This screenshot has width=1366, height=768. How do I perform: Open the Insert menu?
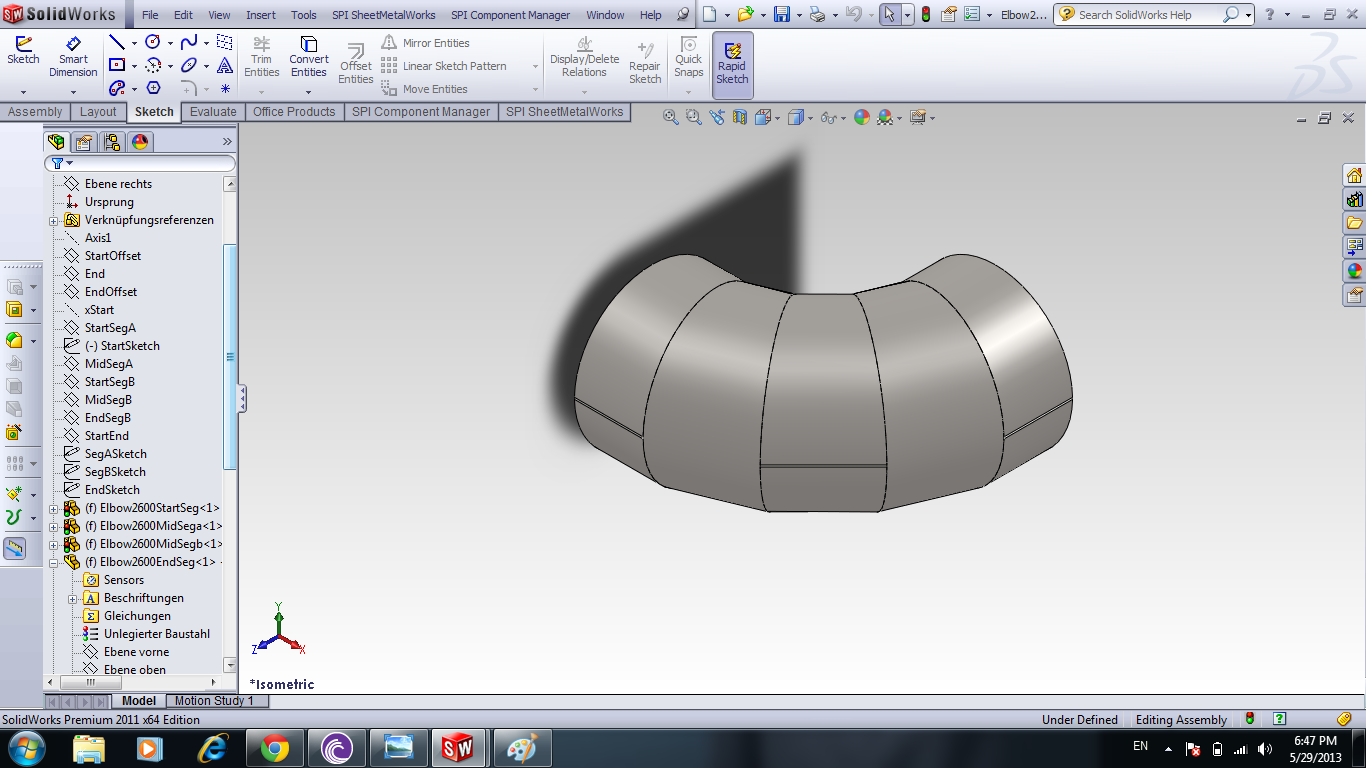(x=260, y=15)
